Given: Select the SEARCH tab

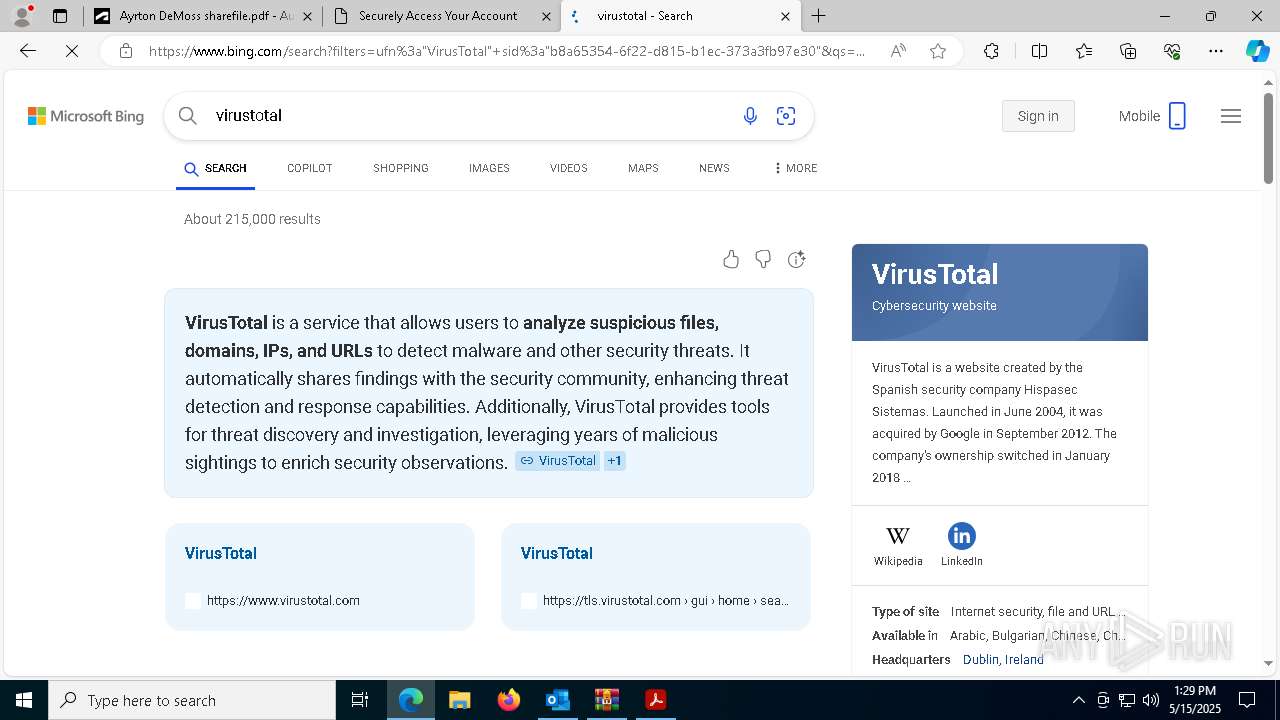Looking at the screenshot, I should 215,168.
